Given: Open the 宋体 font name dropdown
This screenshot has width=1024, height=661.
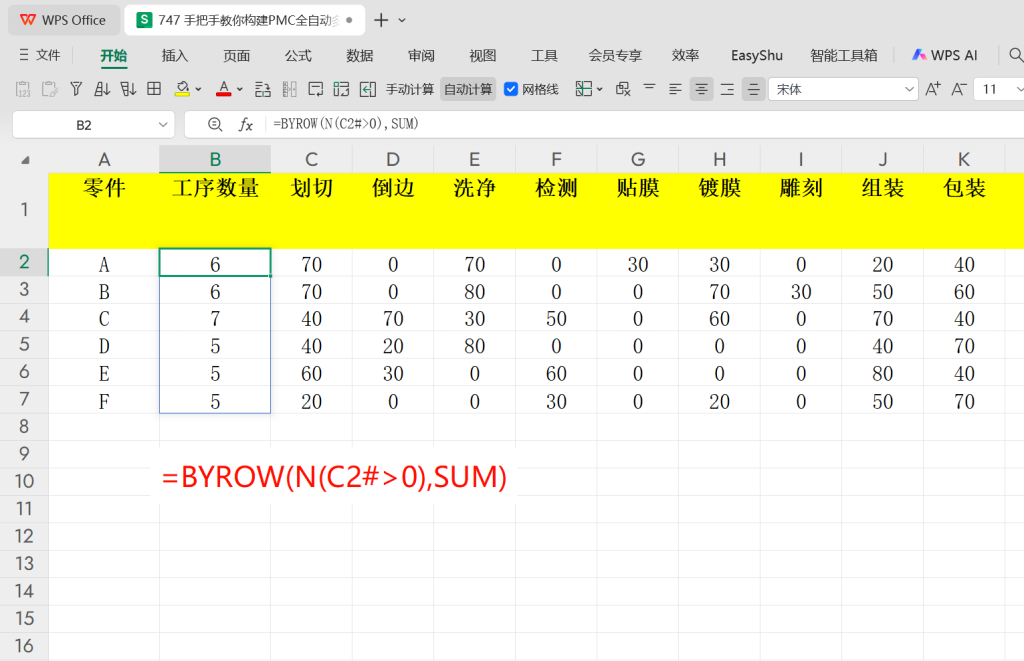Looking at the screenshot, I should (909, 89).
